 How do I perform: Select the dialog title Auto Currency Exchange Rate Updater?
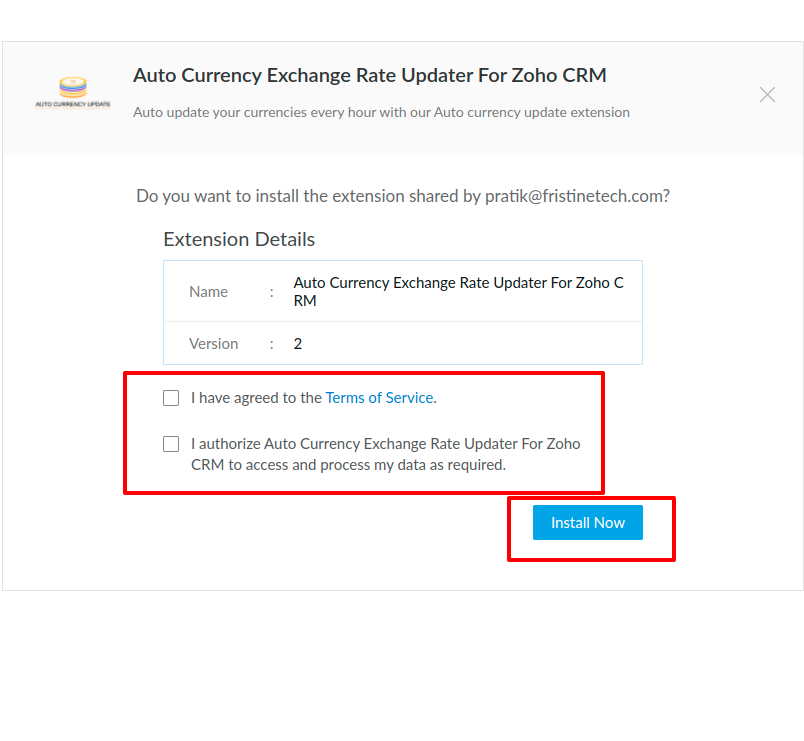coord(370,75)
